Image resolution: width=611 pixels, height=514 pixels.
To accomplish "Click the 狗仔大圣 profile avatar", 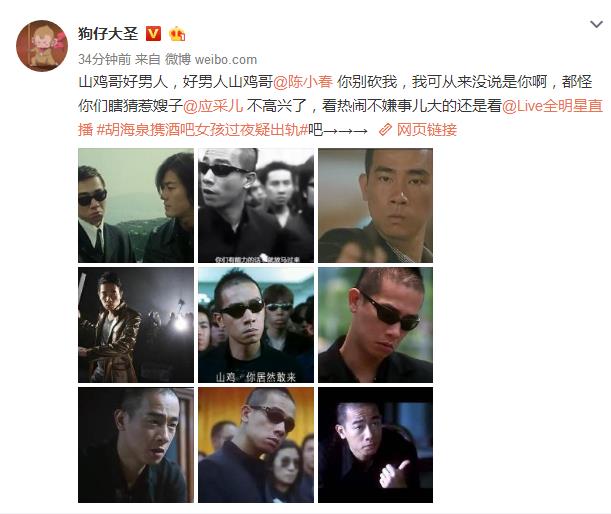I will pos(42,46).
